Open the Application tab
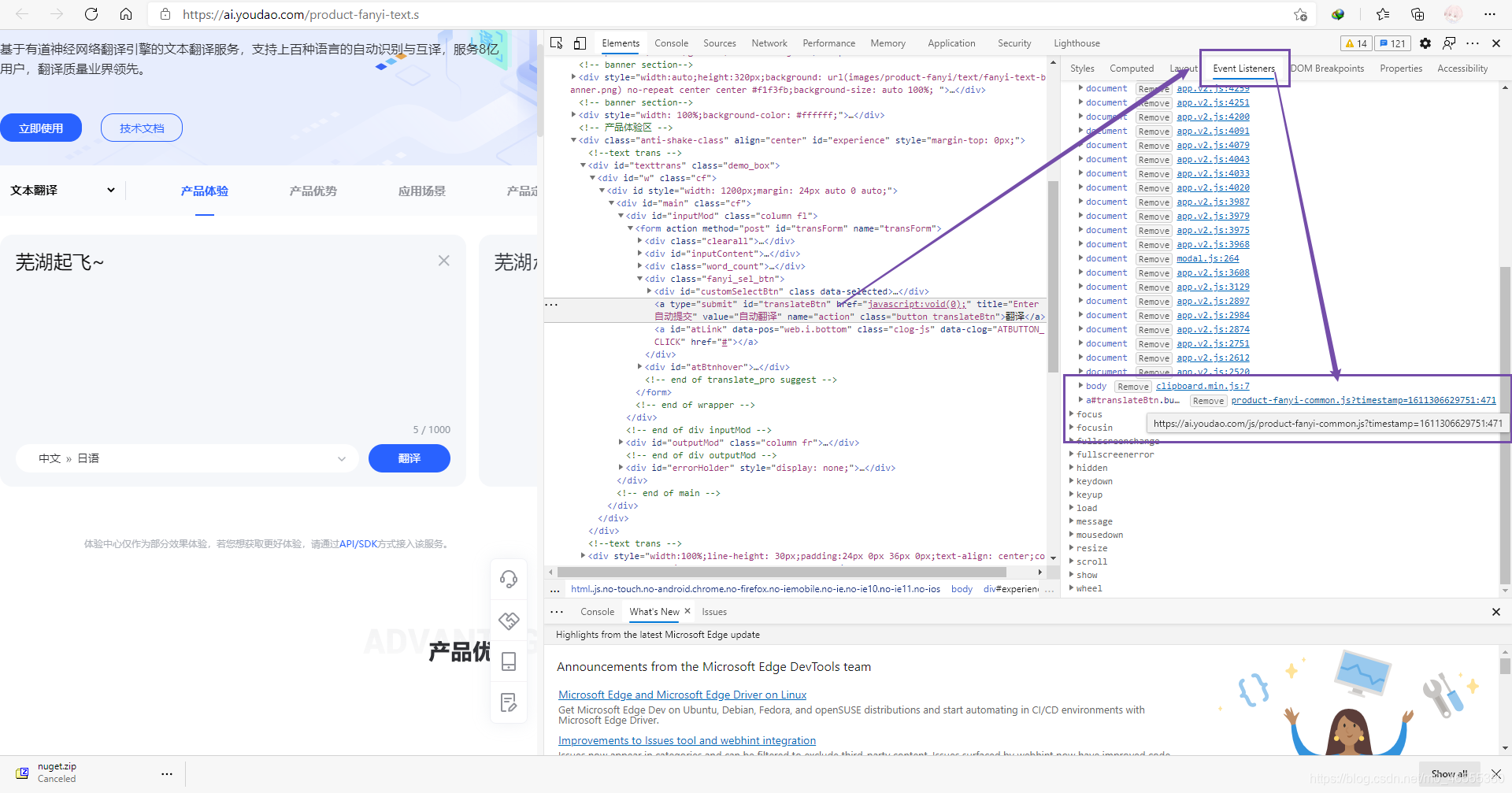Viewport: 1512px width, 793px height. click(x=951, y=43)
